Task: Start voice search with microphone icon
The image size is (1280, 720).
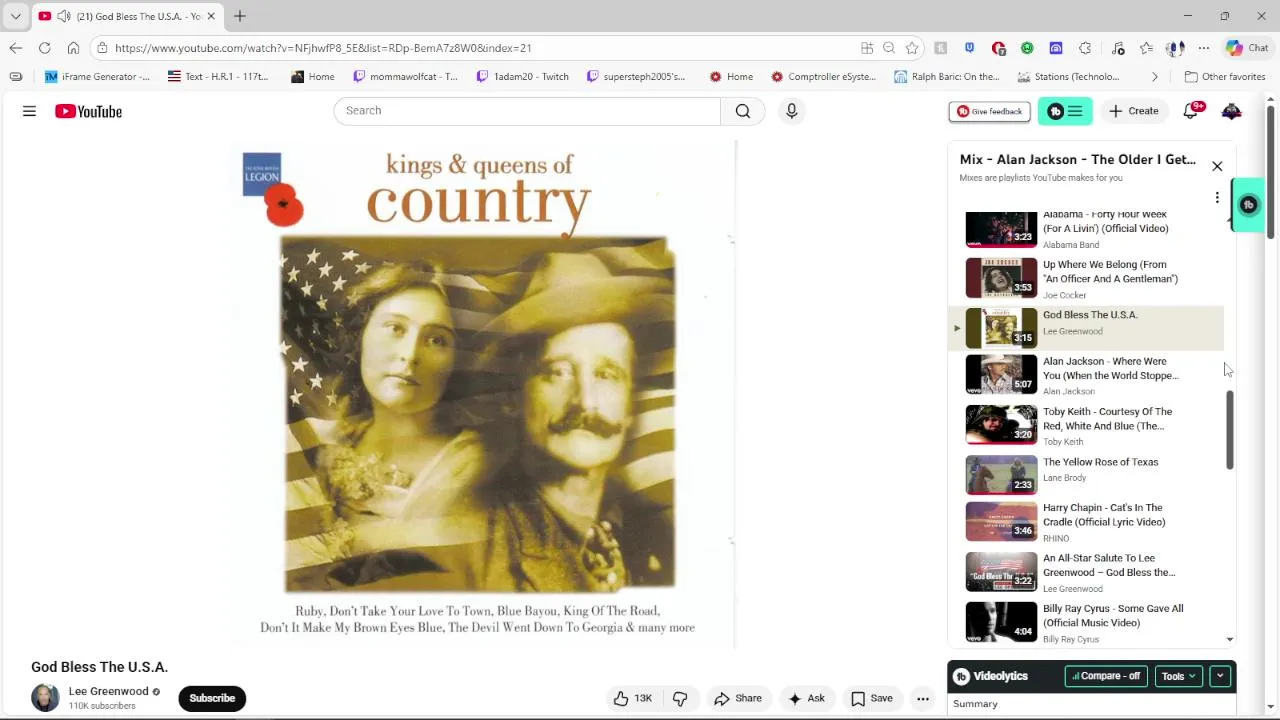Action: coord(791,111)
